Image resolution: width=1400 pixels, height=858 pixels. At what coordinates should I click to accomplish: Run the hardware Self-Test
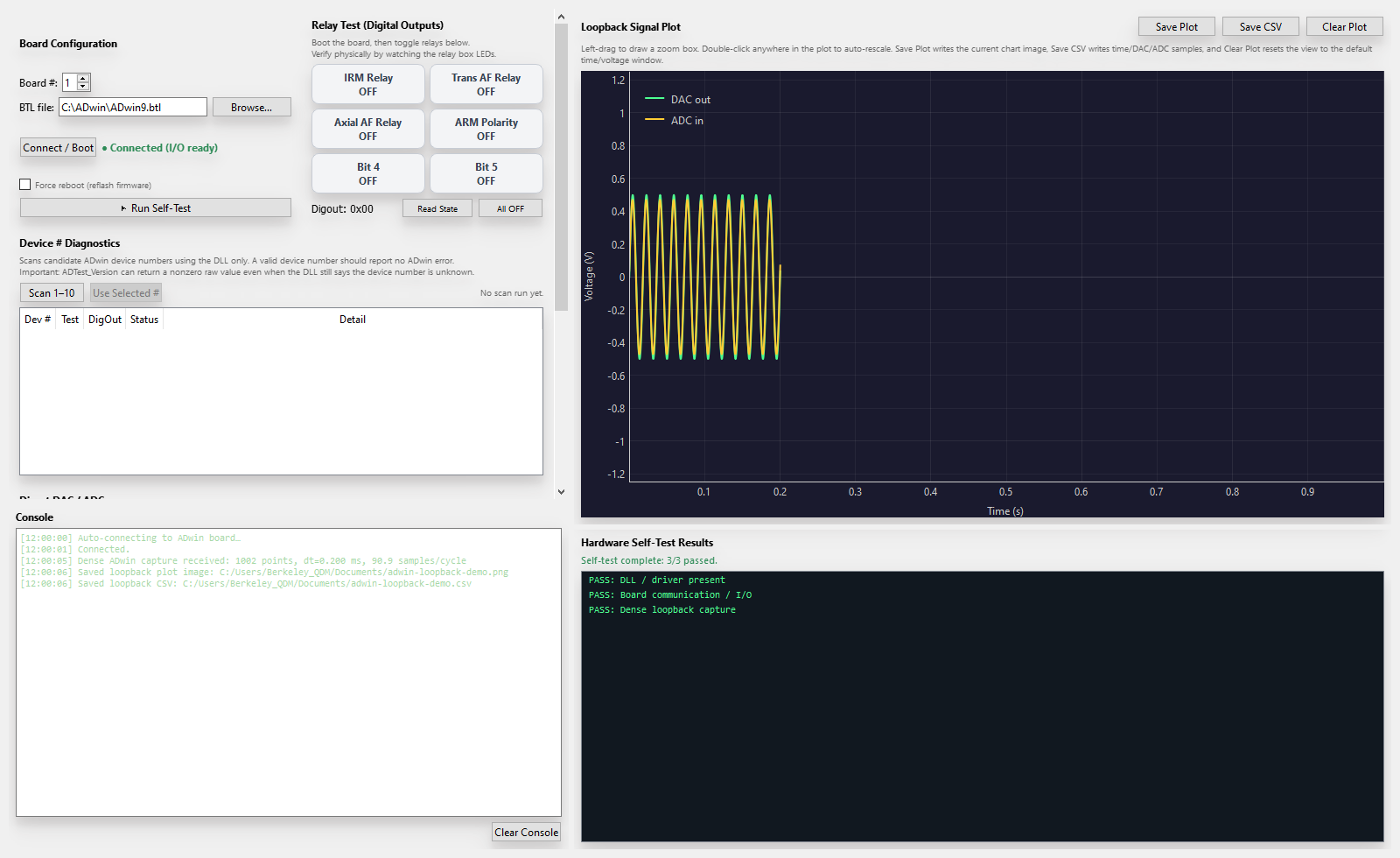click(x=156, y=207)
